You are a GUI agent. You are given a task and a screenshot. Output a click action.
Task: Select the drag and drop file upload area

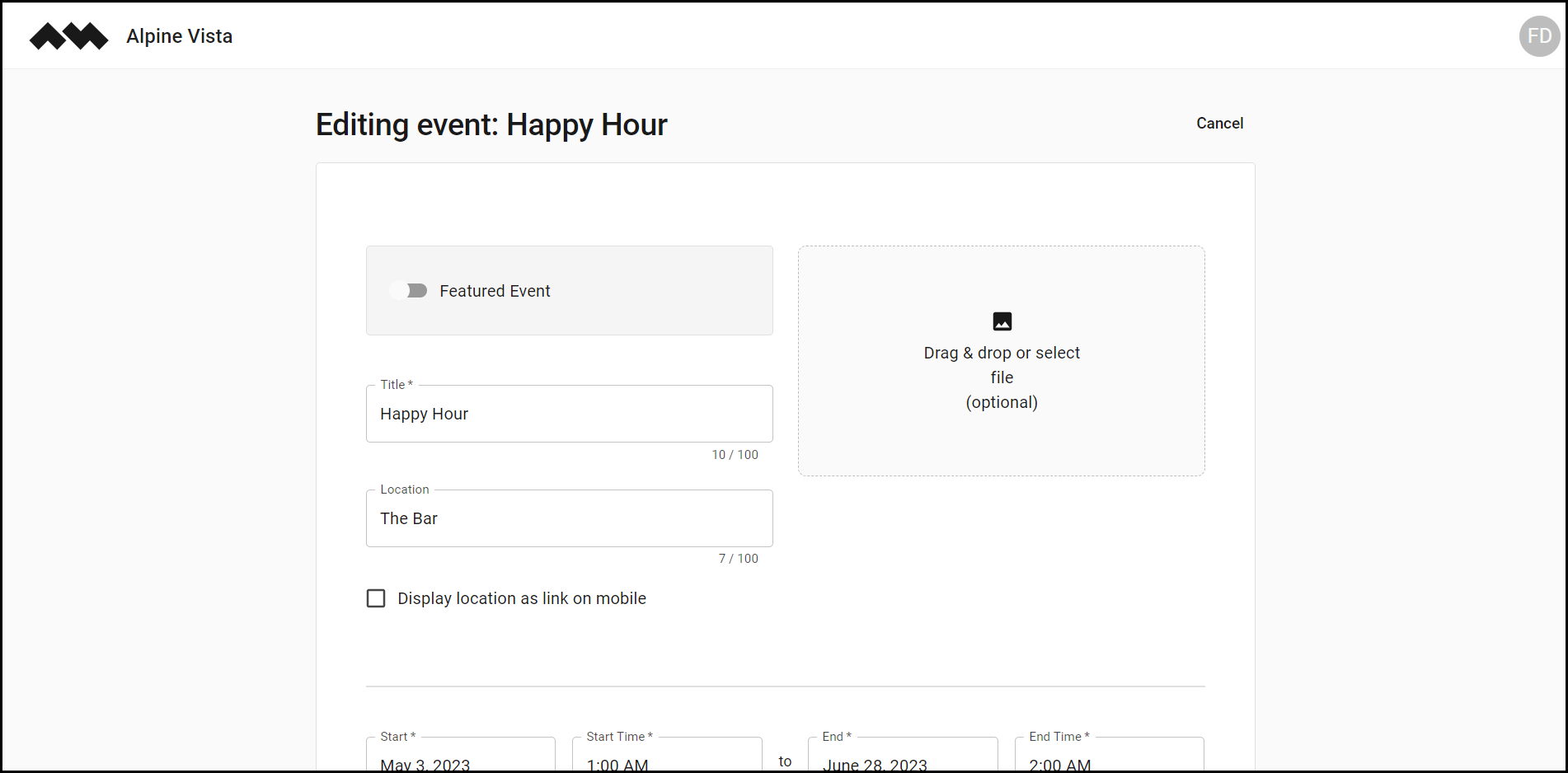[1001, 361]
